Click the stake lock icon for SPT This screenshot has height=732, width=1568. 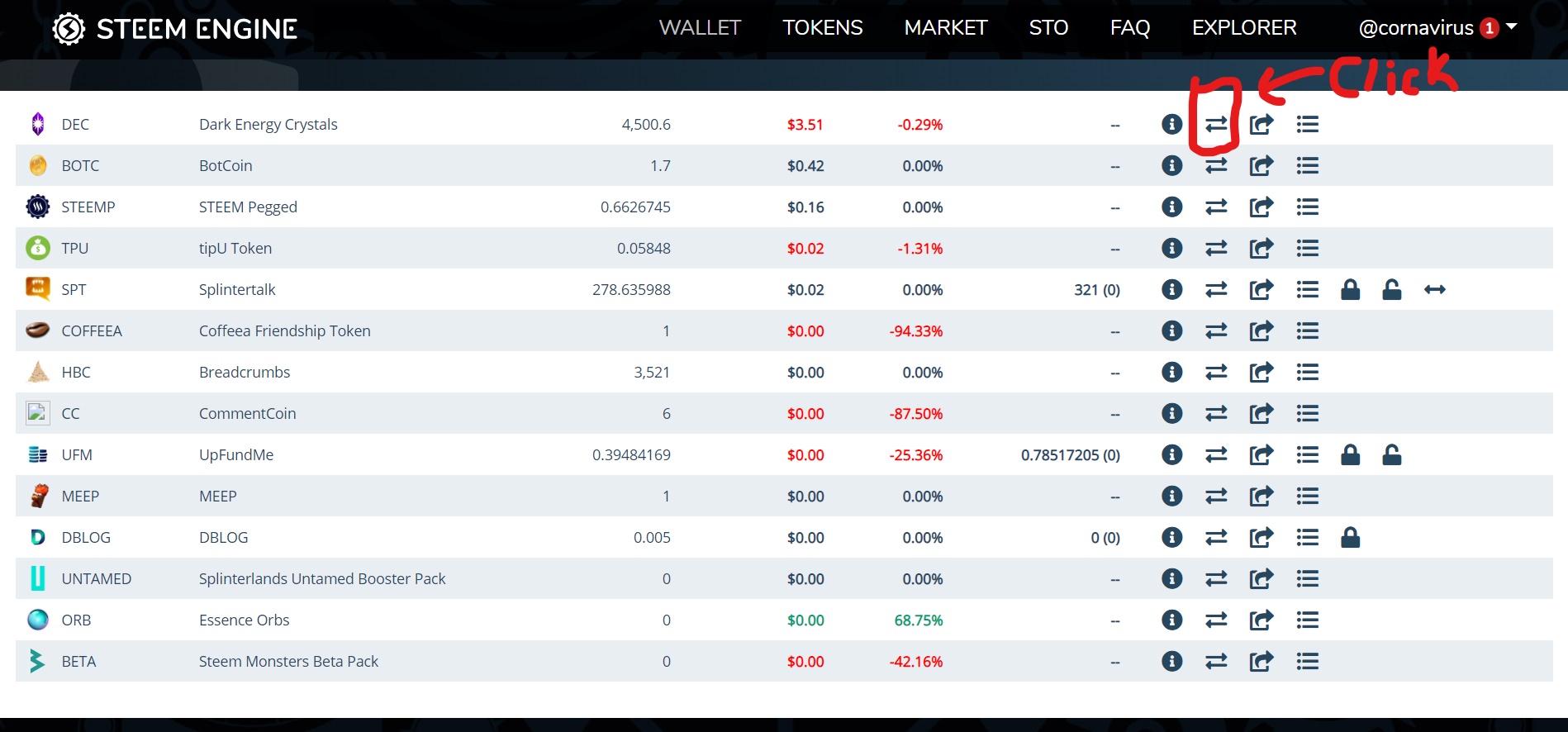coord(1350,290)
